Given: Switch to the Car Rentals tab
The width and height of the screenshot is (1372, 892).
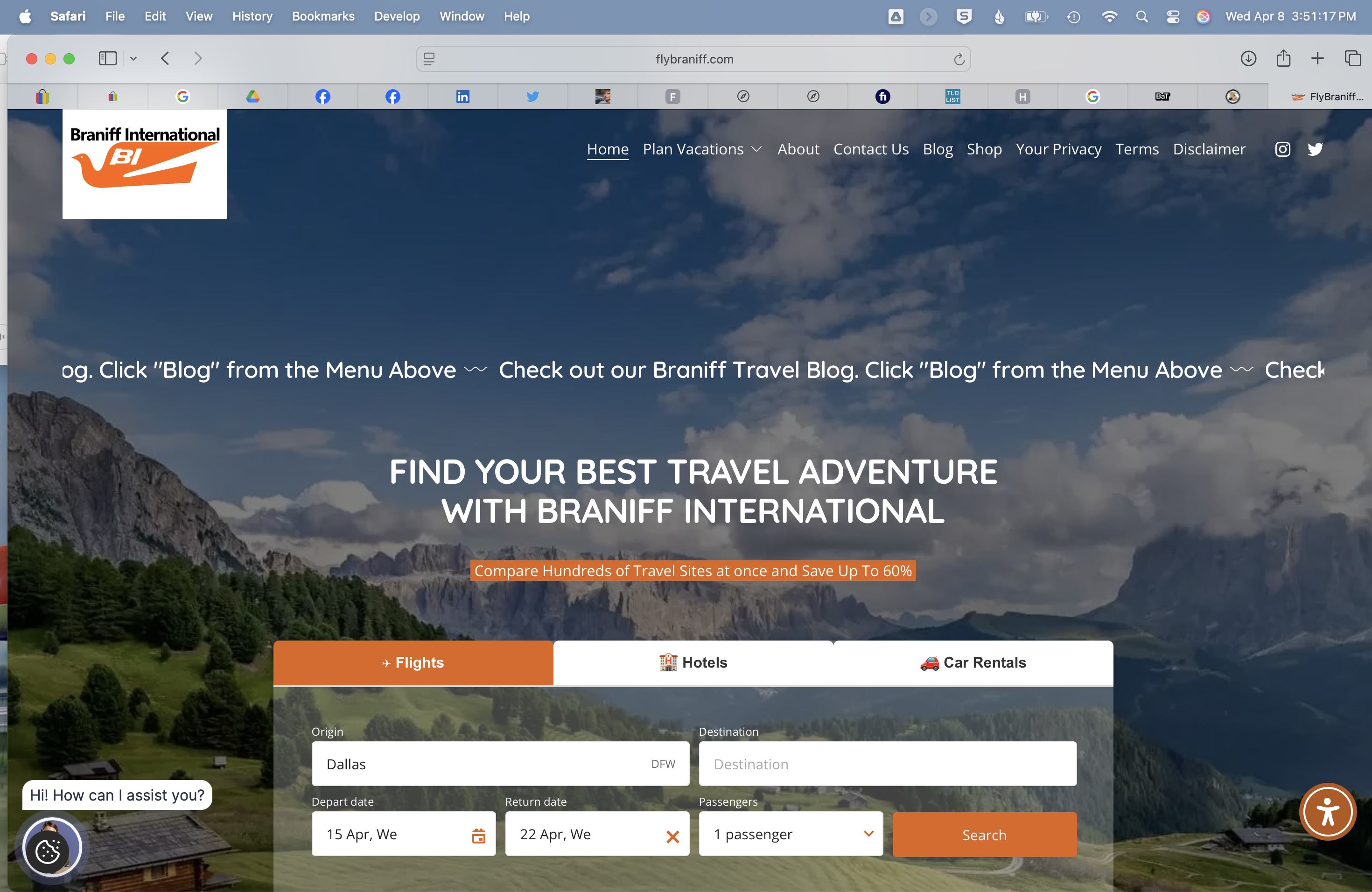Looking at the screenshot, I should pos(973,662).
